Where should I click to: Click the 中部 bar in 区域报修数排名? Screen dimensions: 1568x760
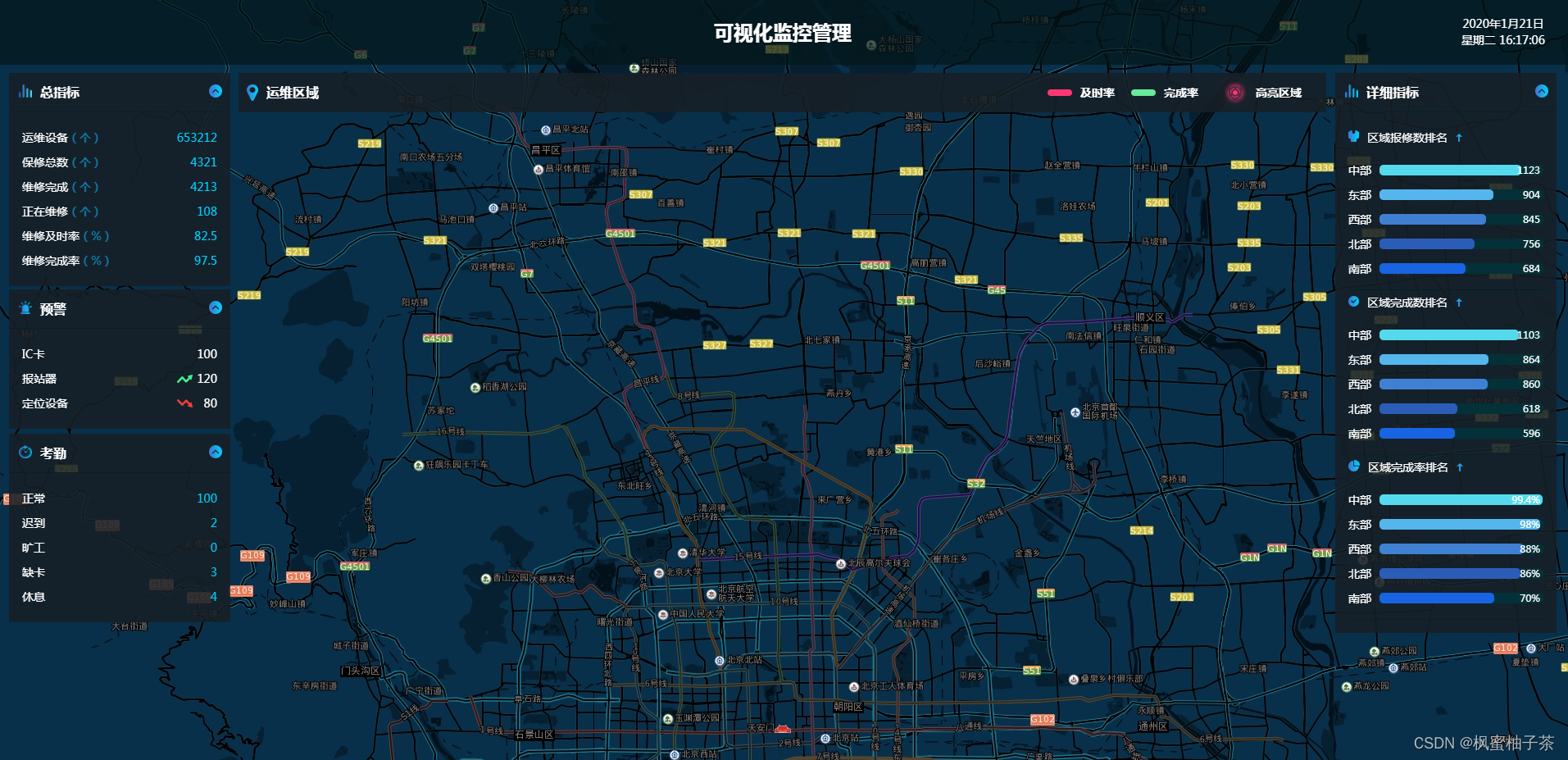pyautogui.click(x=1450, y=171)
